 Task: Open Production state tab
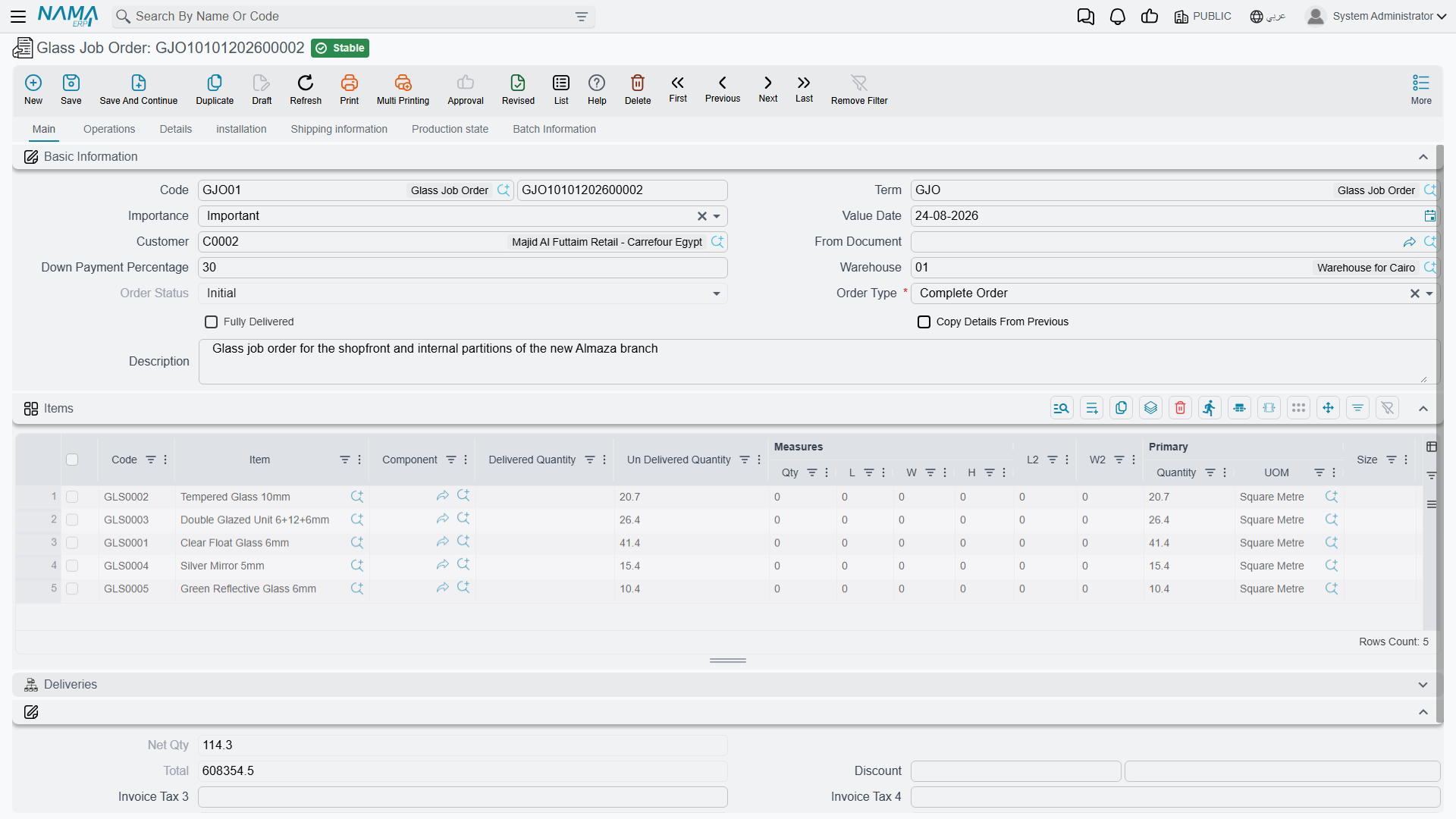[450, 129]
